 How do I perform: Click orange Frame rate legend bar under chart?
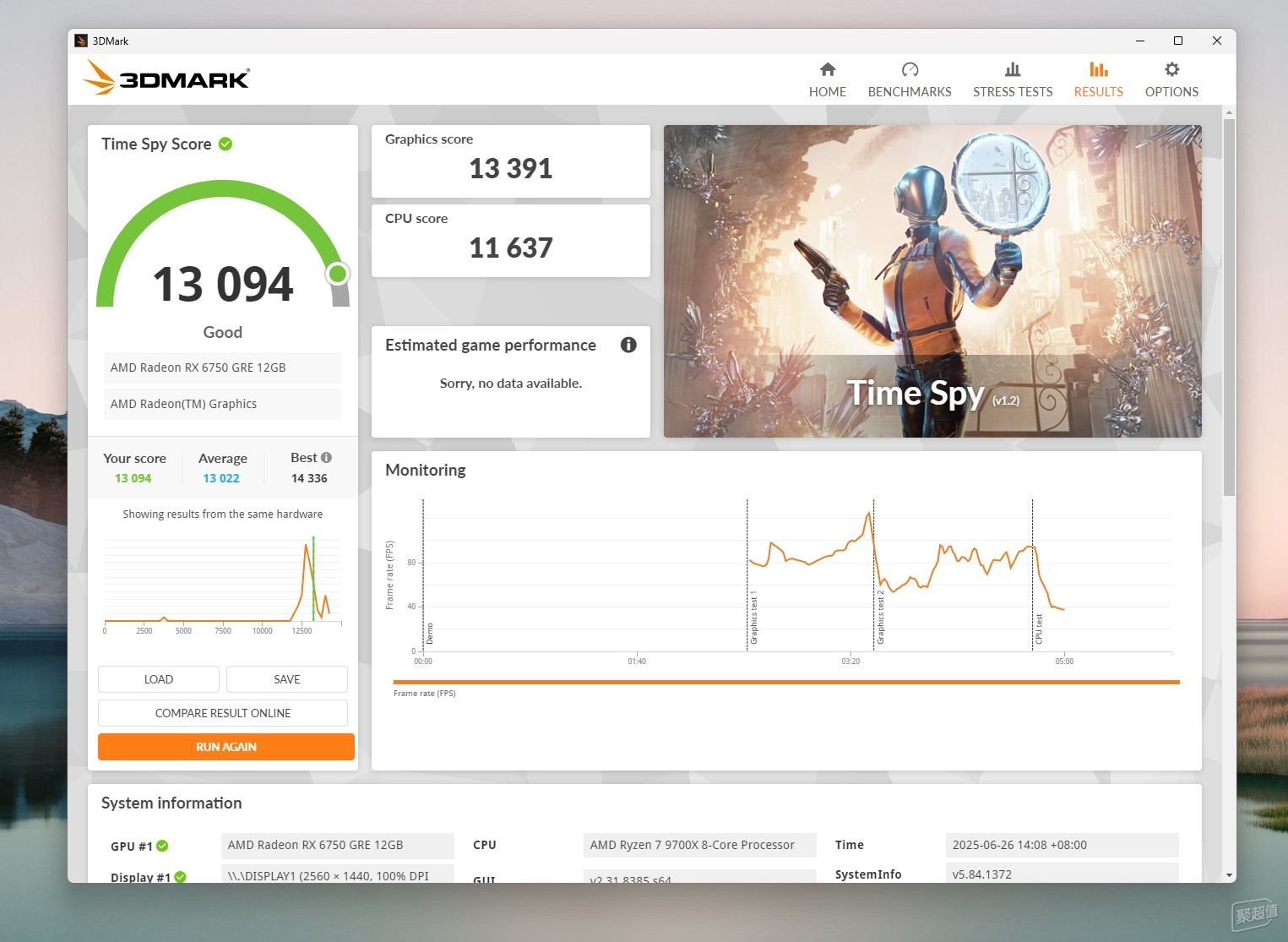click(786, 682)
